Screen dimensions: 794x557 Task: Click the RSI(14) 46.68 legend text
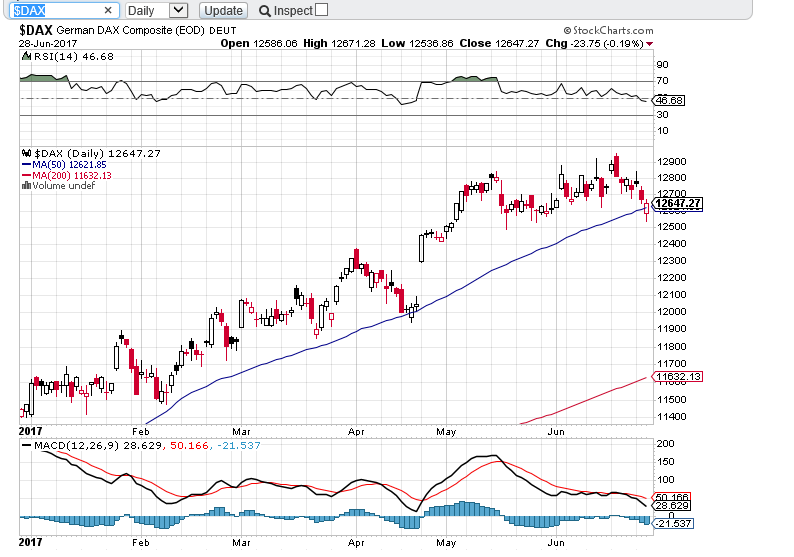(x=74, y=56)
